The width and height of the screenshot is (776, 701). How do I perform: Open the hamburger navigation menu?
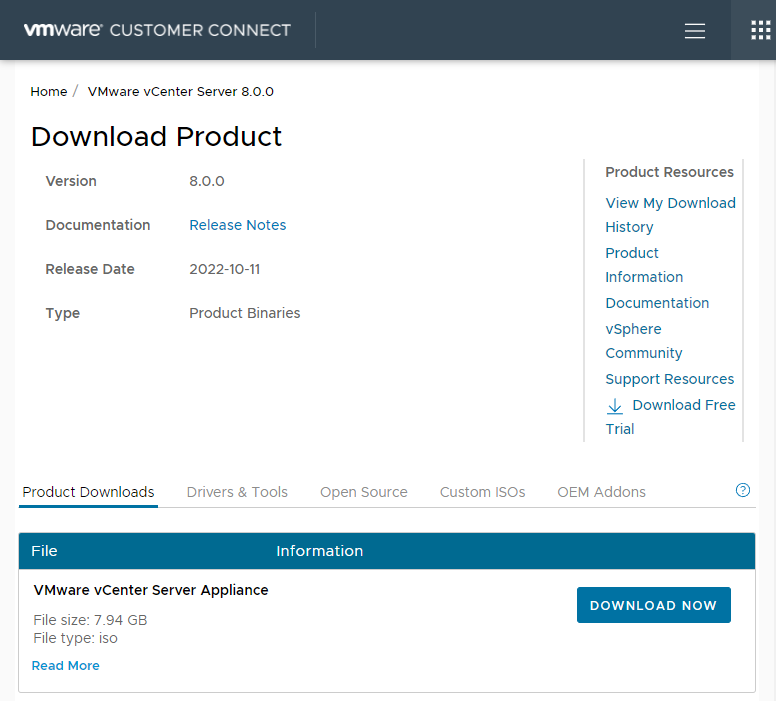click(x=694, y=31)
